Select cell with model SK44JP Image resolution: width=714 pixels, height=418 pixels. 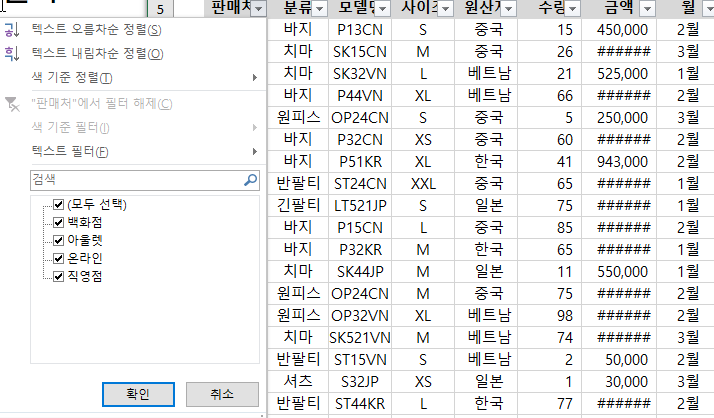coord(360,272)
